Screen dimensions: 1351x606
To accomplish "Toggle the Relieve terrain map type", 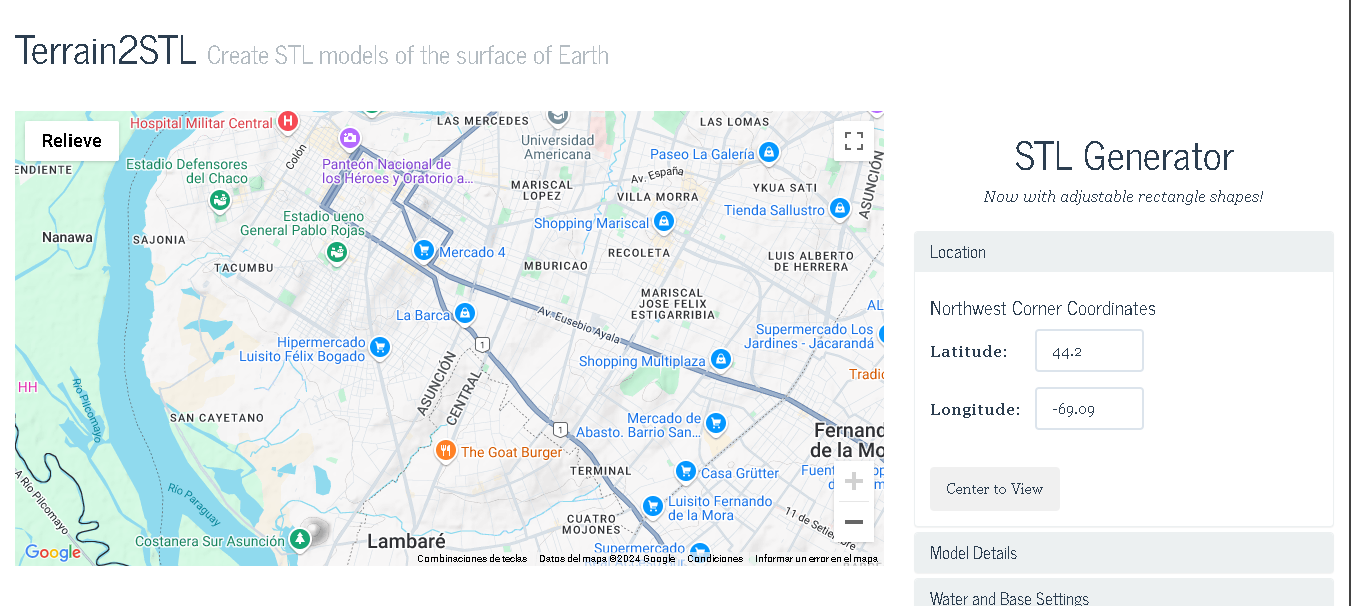I will (72, 141).
